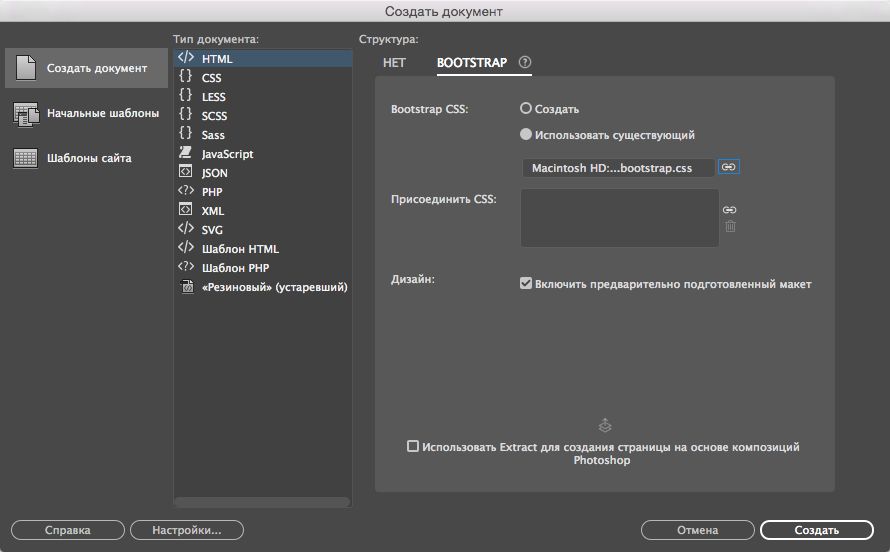Select Шаблон PHP document type text
This screenshot has height=552, width=890.
tap(236, 268)
